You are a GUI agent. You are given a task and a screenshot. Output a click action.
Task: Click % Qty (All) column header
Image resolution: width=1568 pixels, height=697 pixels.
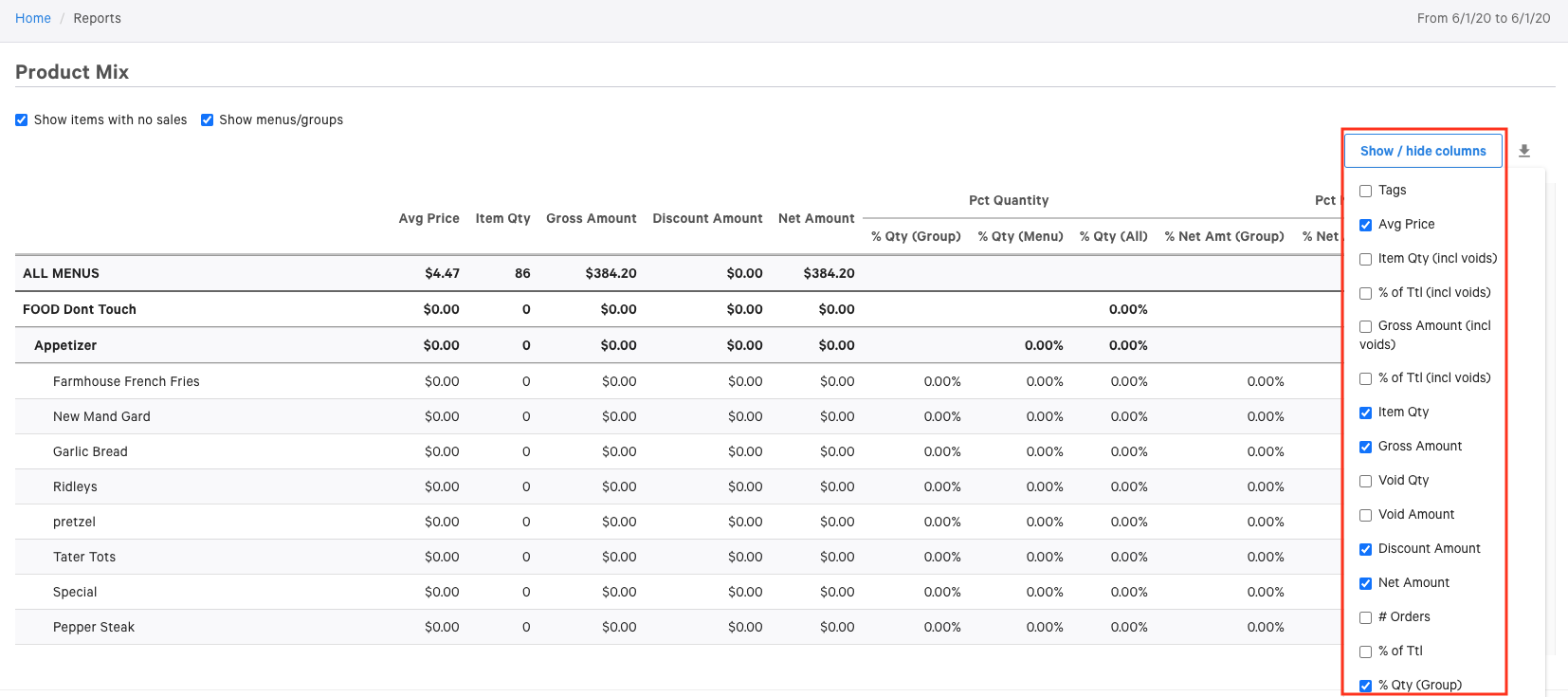(x=1113, y=236)
